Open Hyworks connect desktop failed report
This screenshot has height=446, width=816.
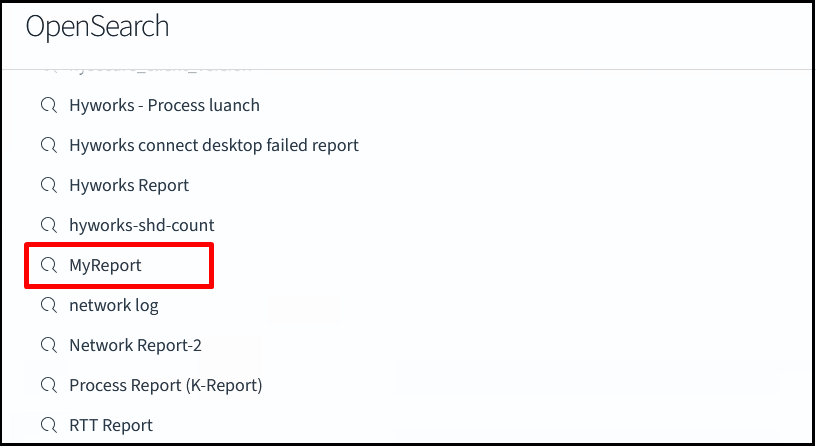(x=213, y=145)
